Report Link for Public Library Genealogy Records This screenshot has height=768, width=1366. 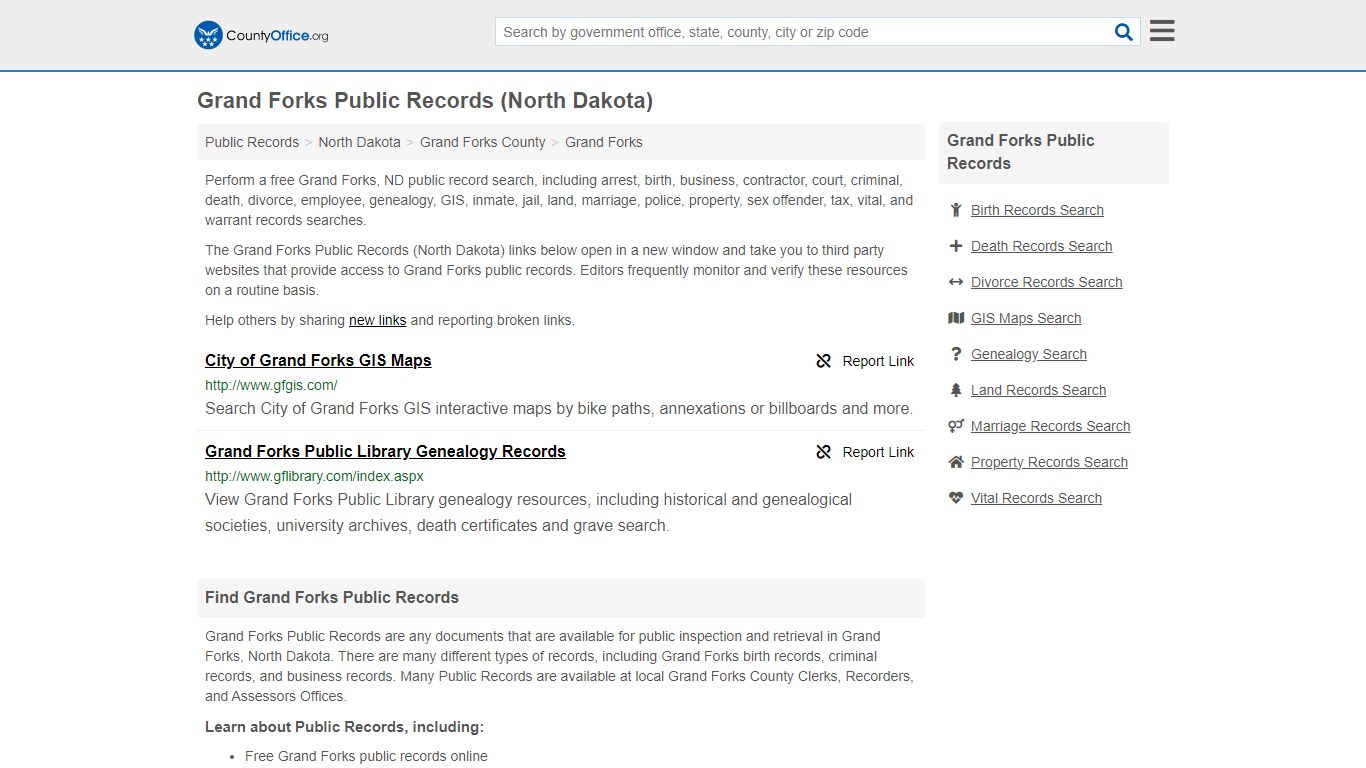[x=865, y=452]
